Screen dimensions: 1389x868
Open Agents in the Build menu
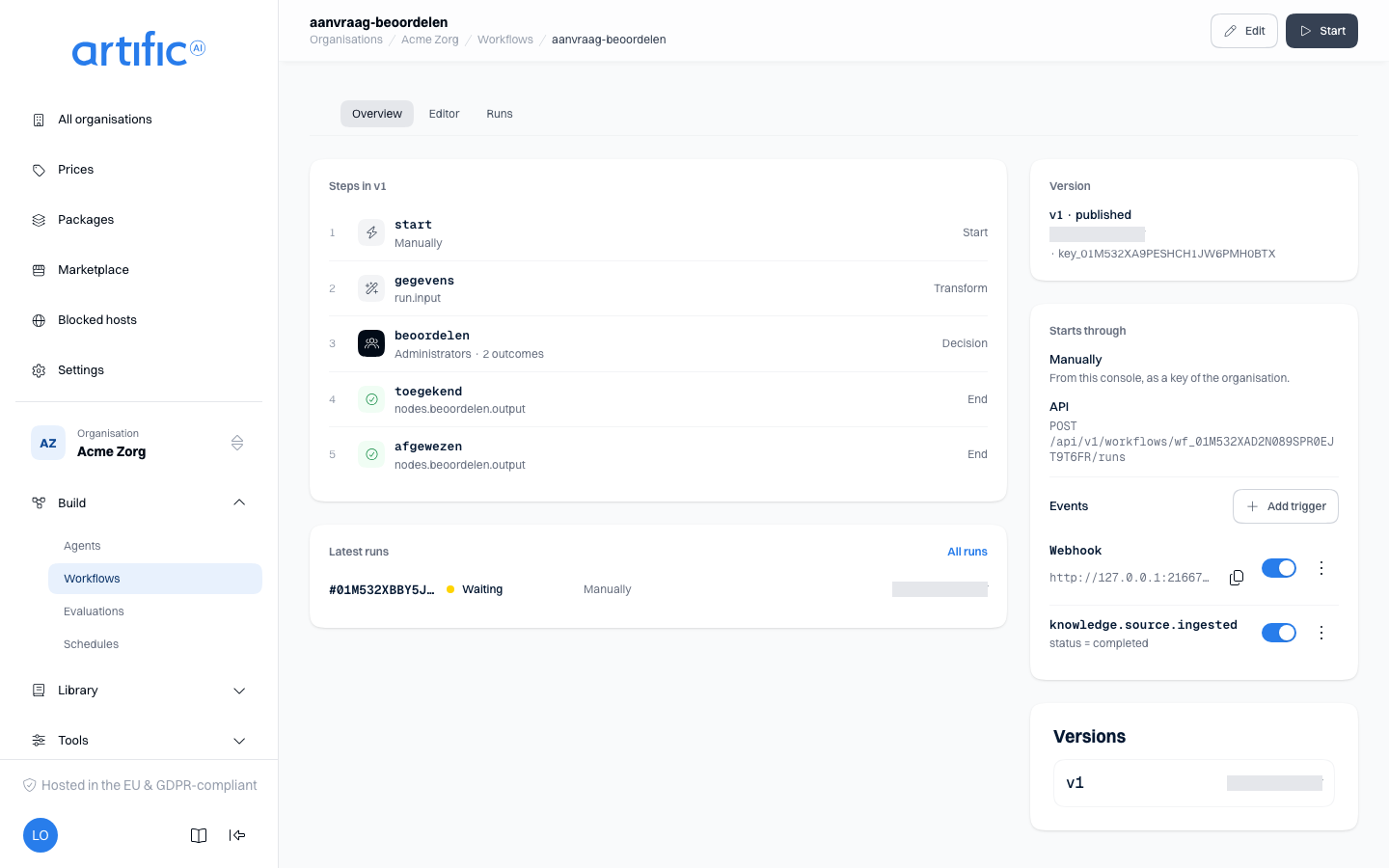155,546
